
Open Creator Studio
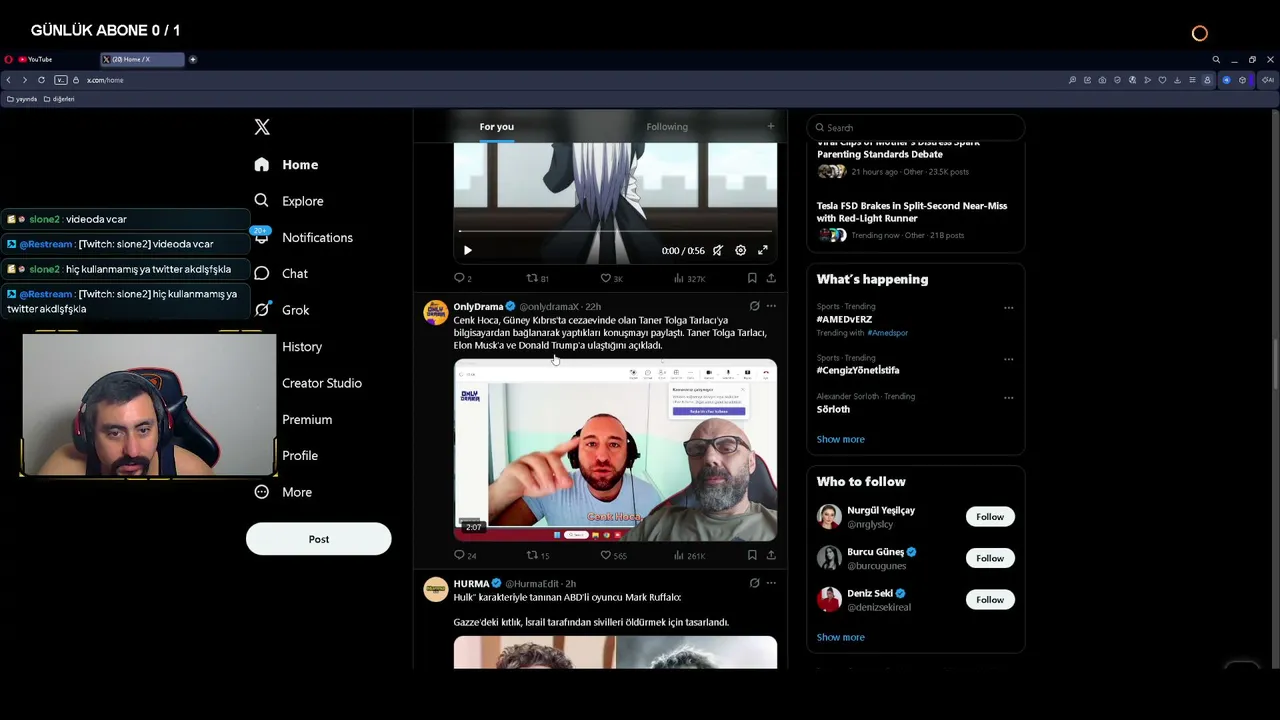322,383
